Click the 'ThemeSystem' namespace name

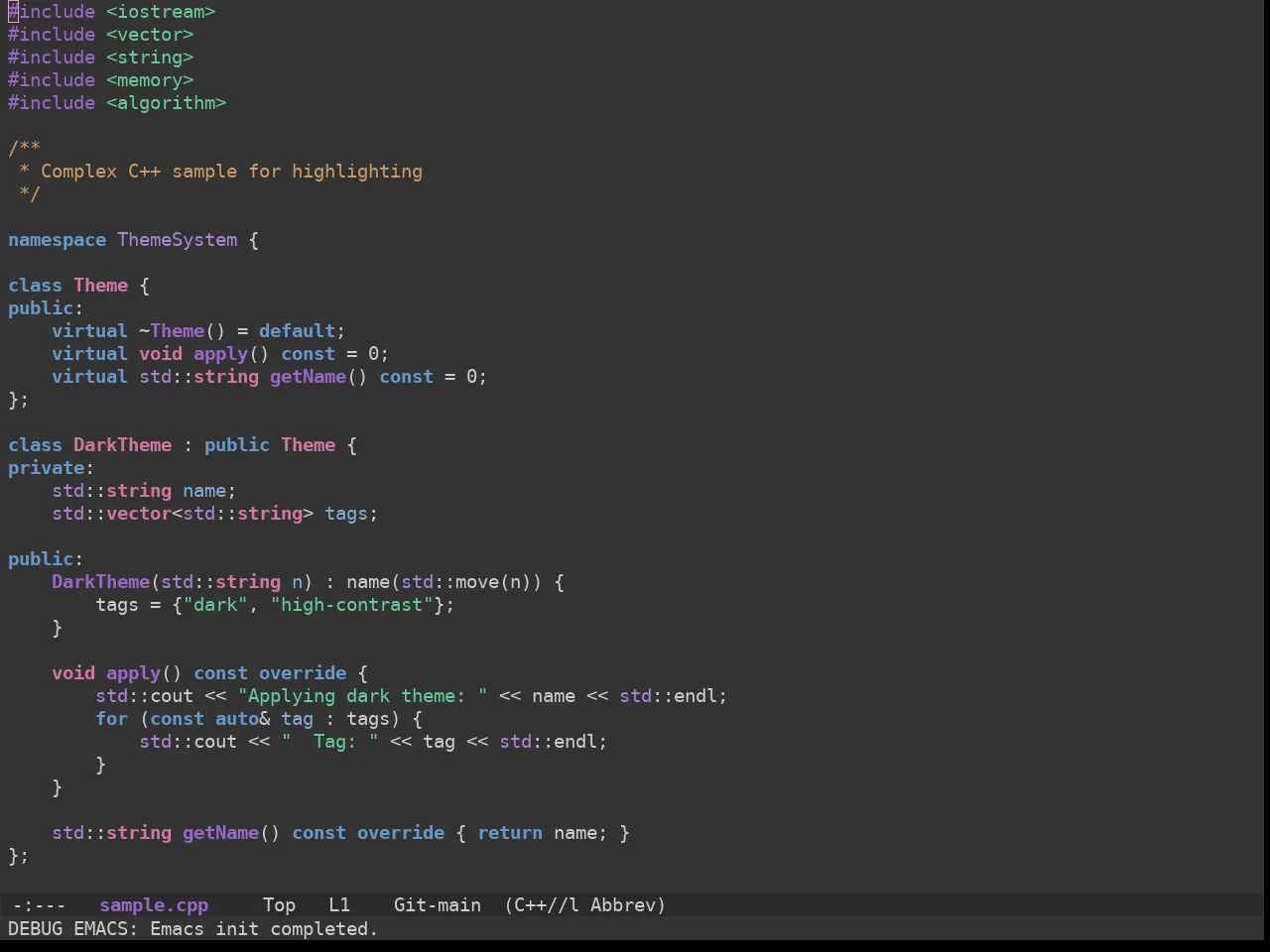click(178, 240)
